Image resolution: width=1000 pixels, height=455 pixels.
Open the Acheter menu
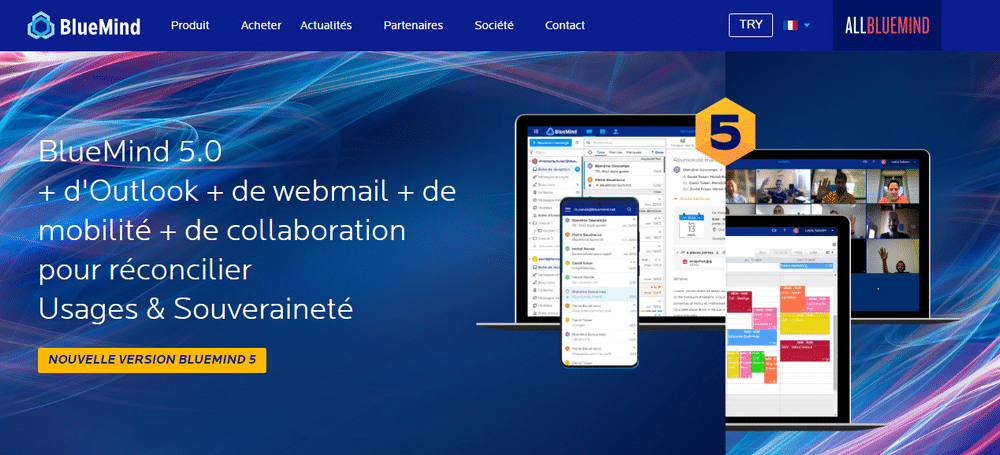261,25
